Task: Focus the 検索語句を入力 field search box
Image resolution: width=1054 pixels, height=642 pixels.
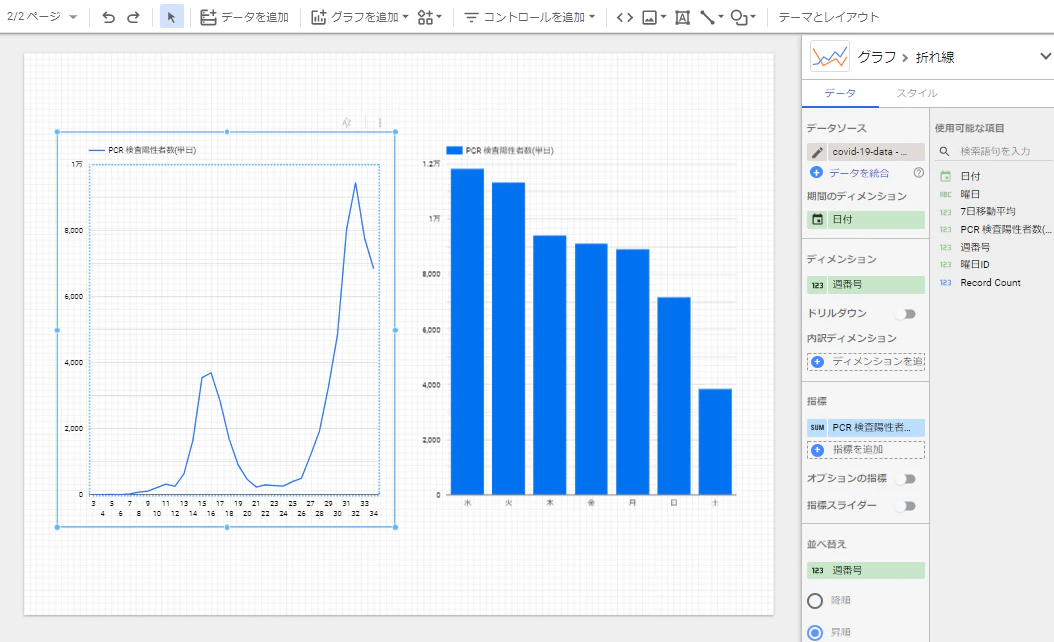Action: pos(994,151)
